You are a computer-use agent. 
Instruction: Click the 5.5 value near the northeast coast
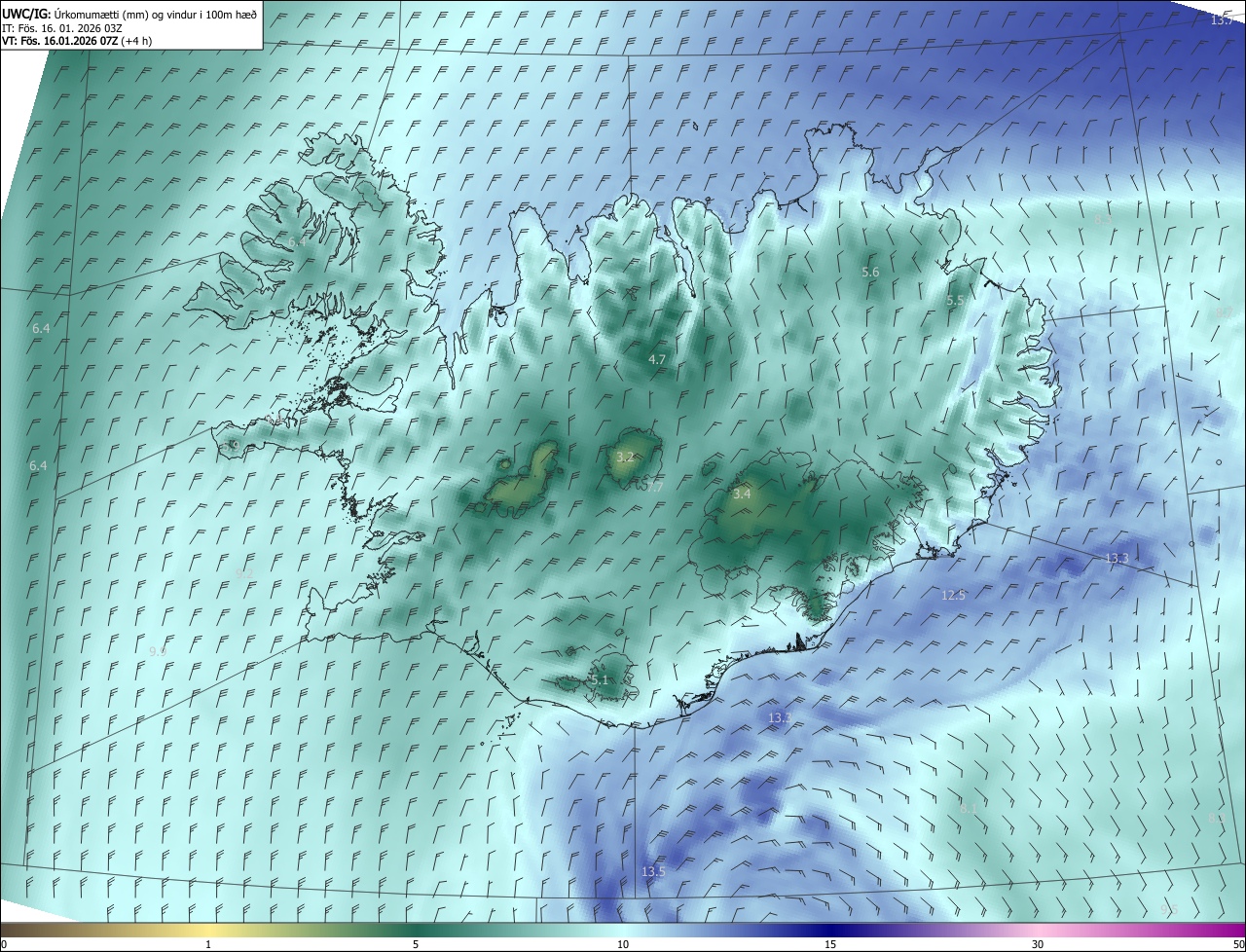(955, 301)
